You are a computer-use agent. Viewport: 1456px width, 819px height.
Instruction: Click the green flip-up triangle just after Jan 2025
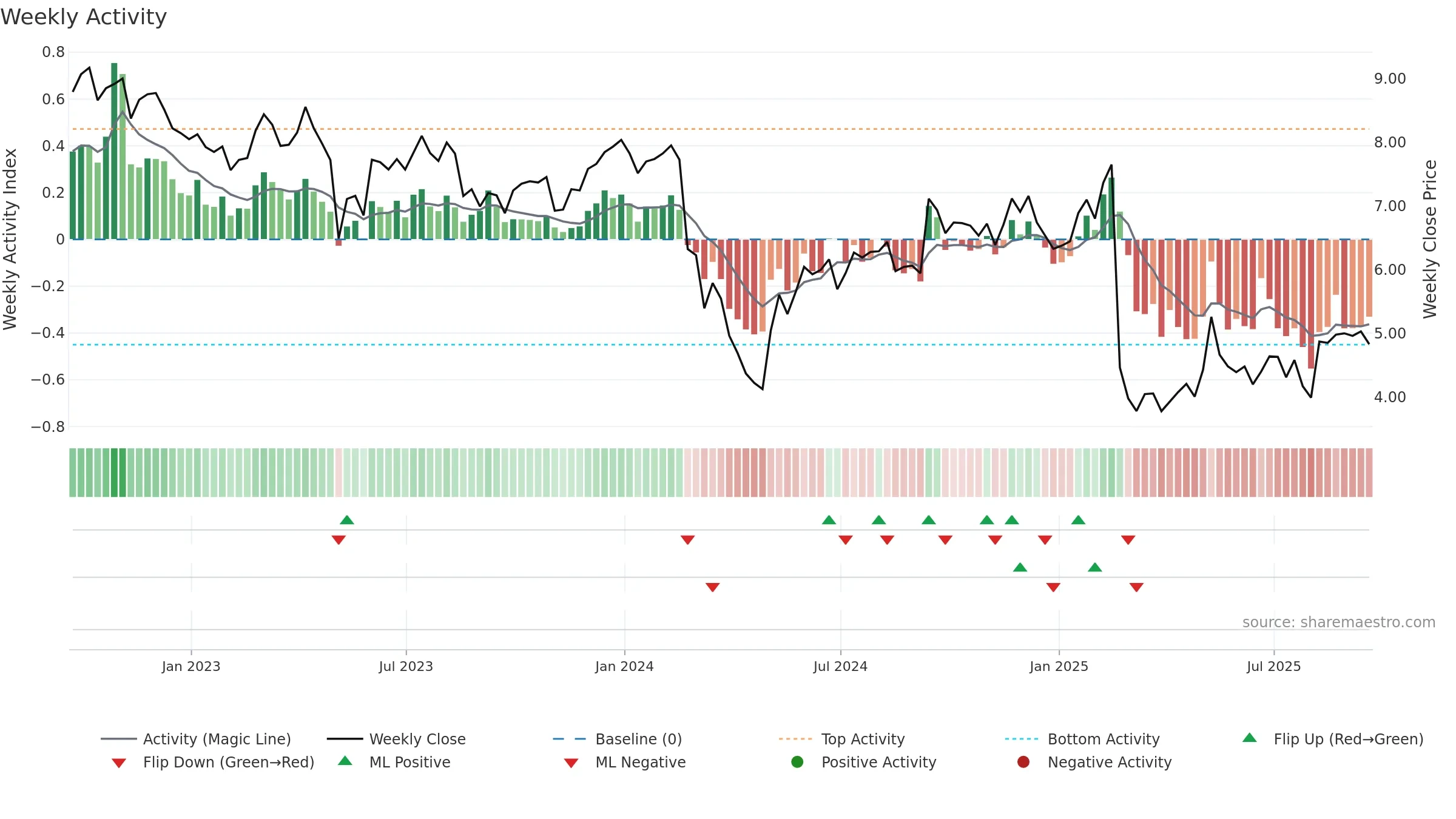[x=1078, y=520]
